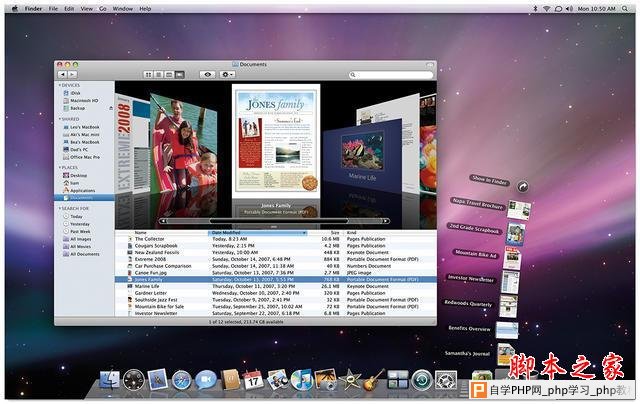
Task: Open Time Machine in the Dock
Action: 422,380
